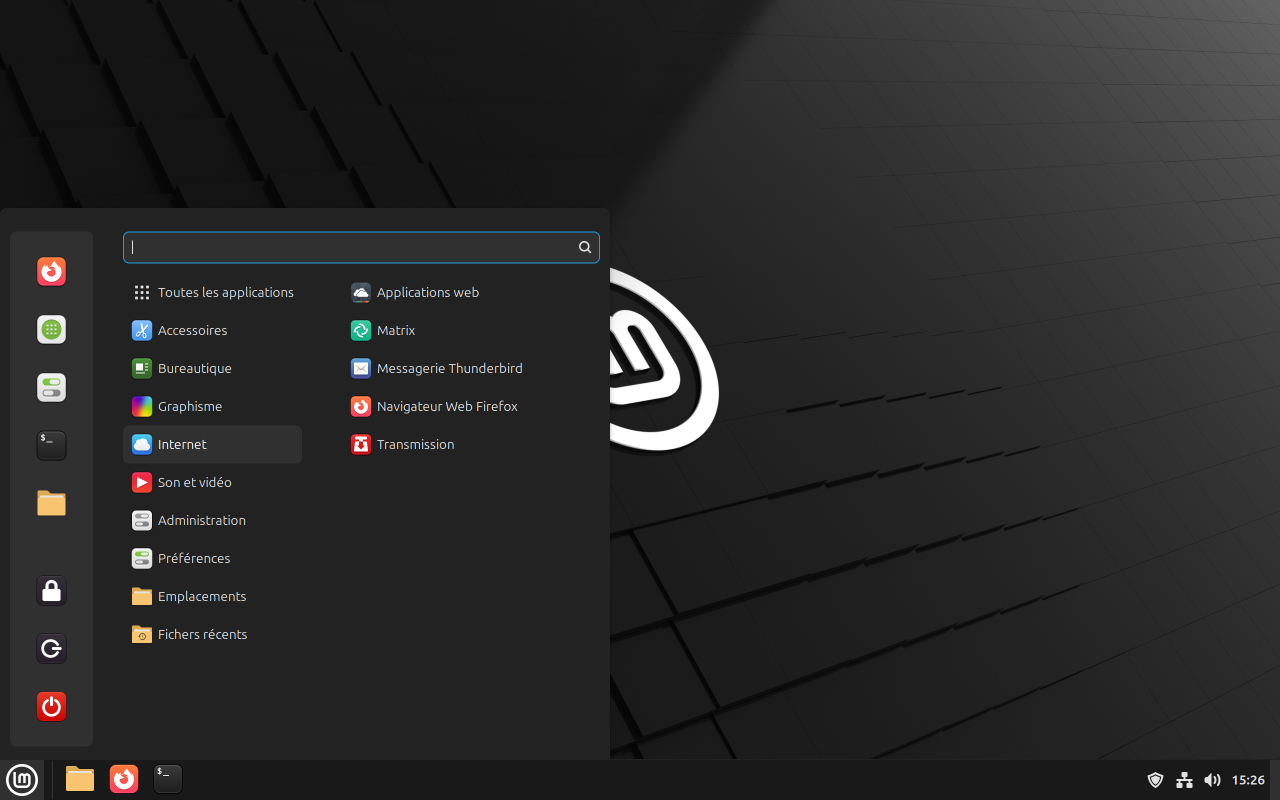Open System Settings from the sidebar

pos(51,387)
